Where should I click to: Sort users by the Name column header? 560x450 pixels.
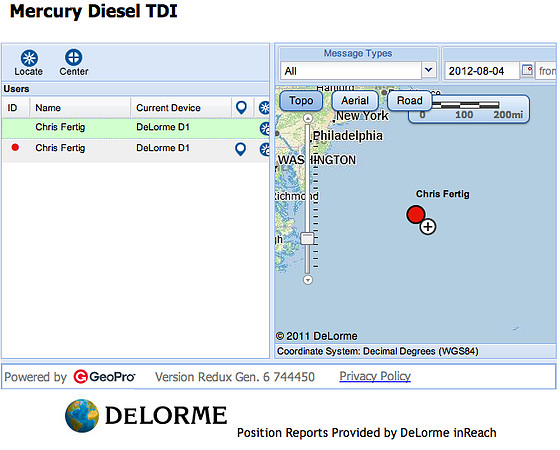(80, 108)
